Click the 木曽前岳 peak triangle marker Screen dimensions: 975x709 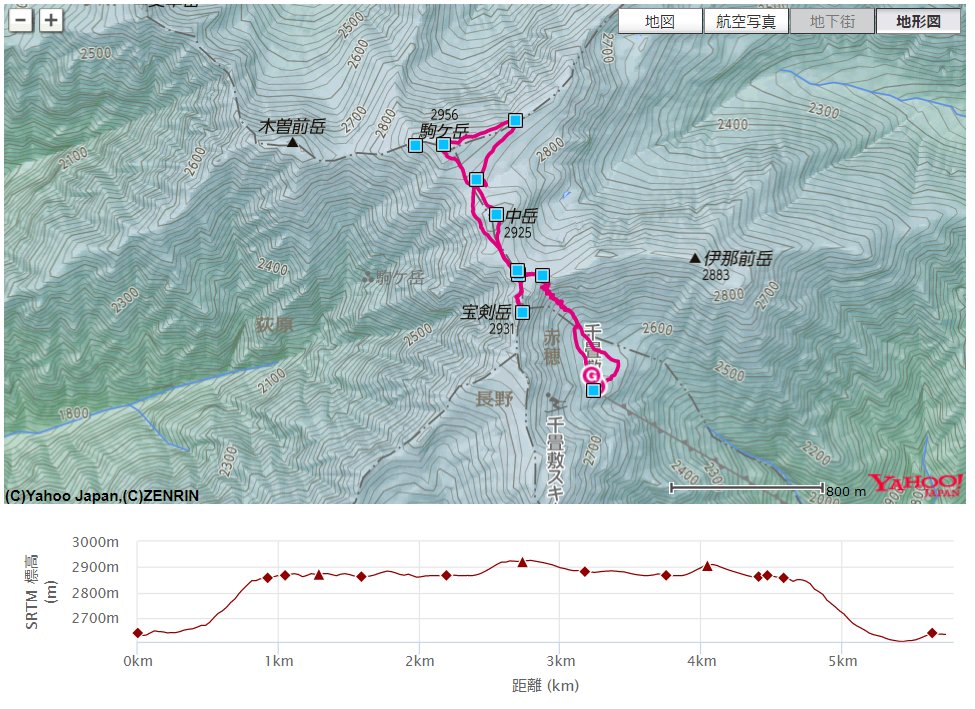292,143
